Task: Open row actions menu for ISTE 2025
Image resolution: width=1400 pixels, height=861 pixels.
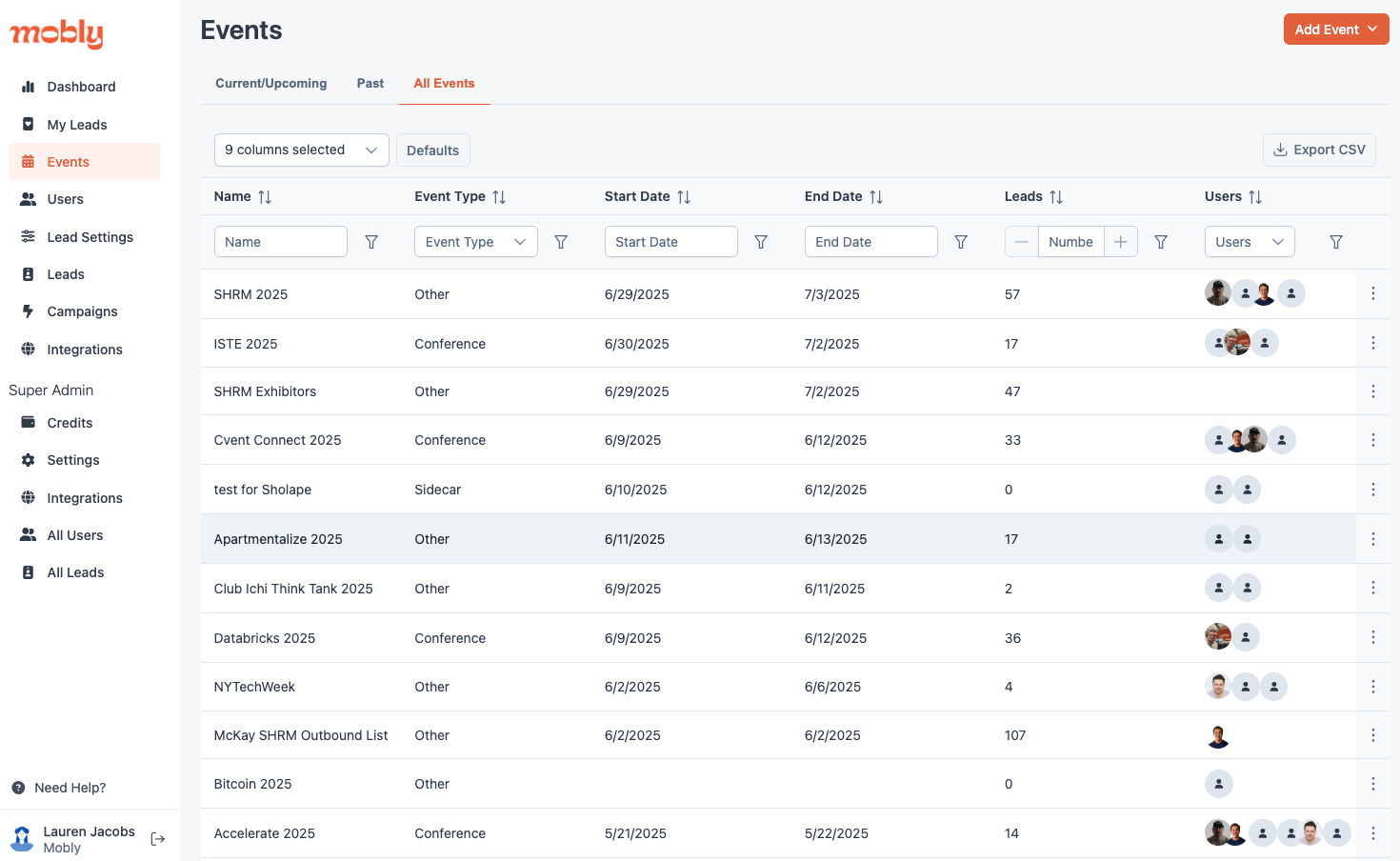Action: click(1373, 343)
